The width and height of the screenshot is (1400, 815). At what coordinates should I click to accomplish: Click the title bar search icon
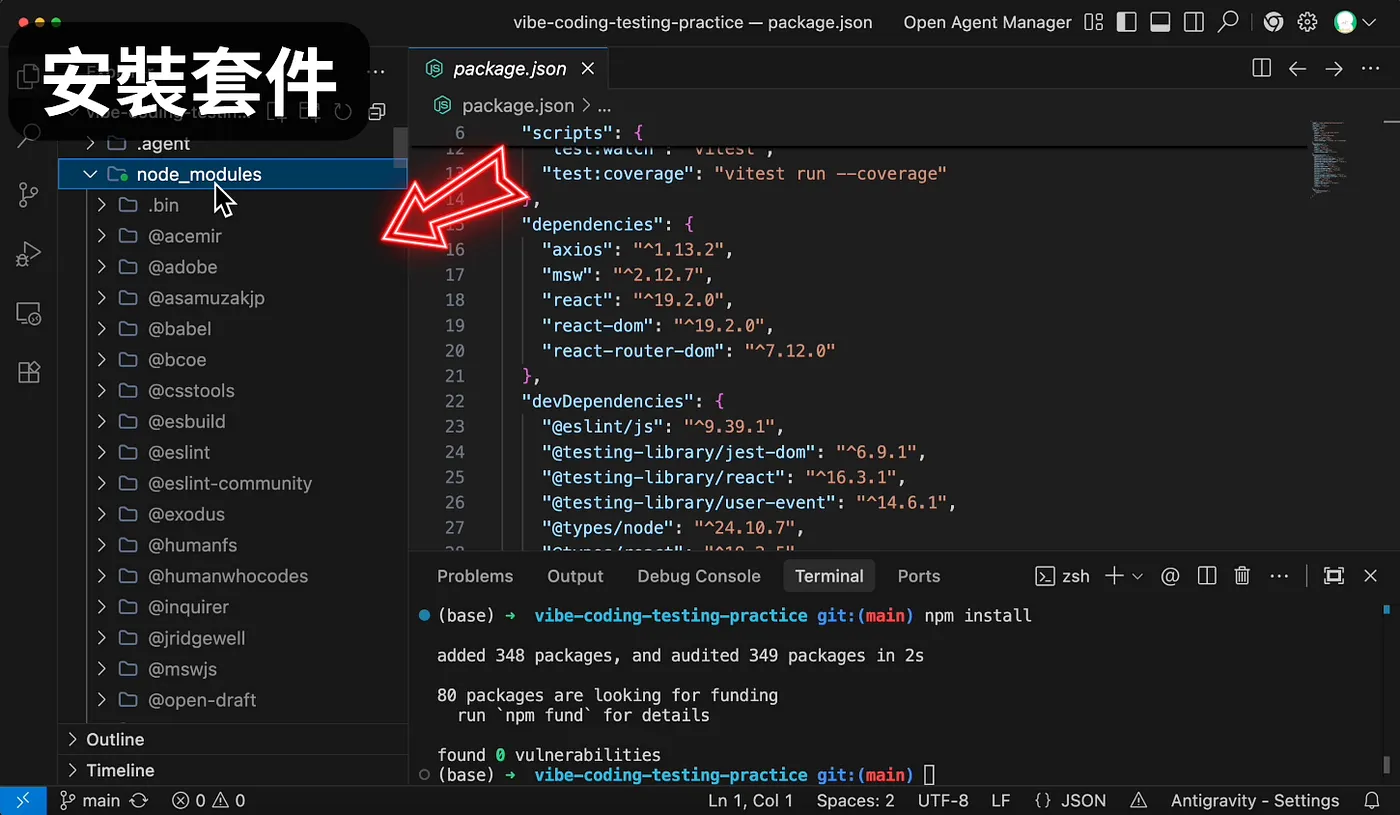(x=1228, y=22)
